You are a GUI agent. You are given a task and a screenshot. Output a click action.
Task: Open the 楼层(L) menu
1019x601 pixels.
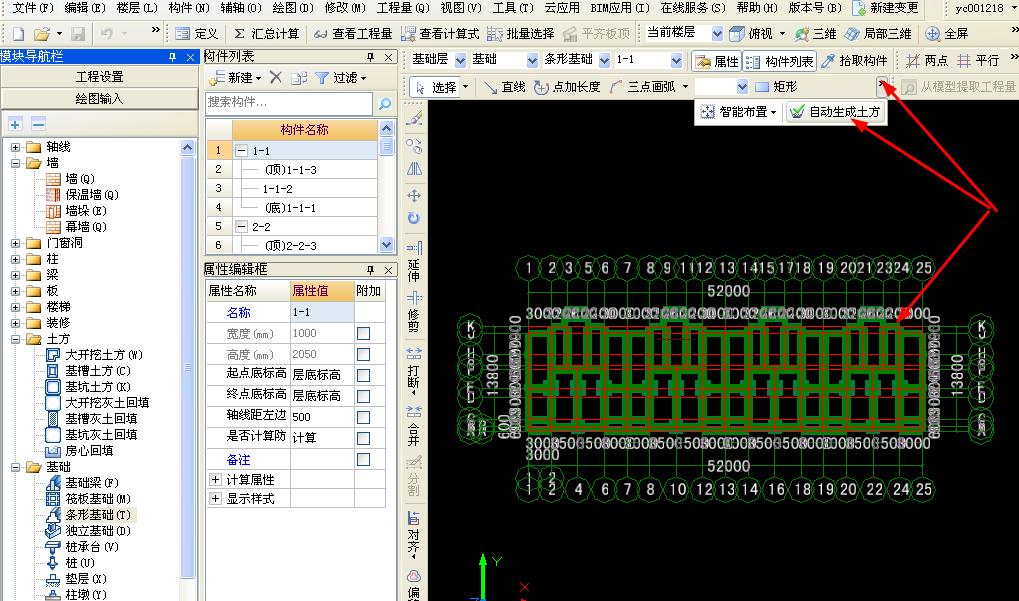136,8
